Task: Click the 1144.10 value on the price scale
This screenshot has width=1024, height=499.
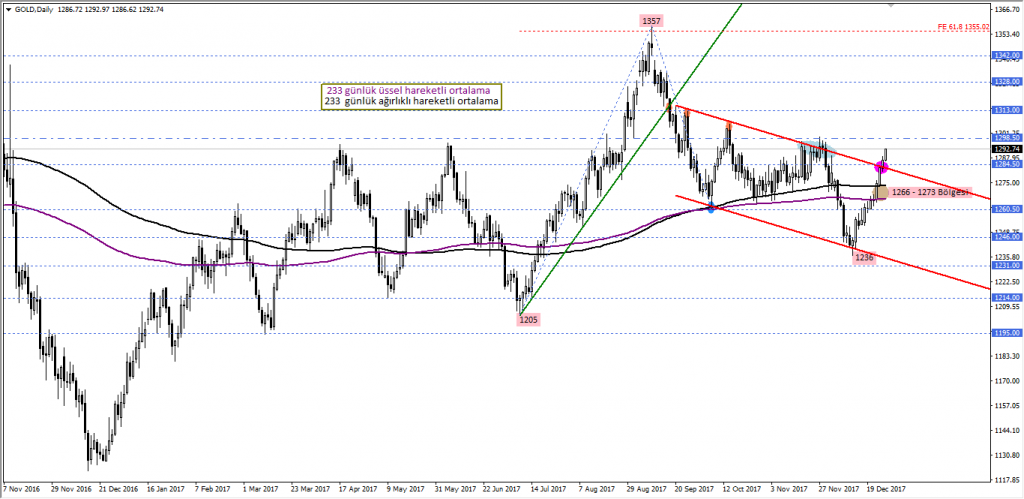Action: (x=1008, y=431)
